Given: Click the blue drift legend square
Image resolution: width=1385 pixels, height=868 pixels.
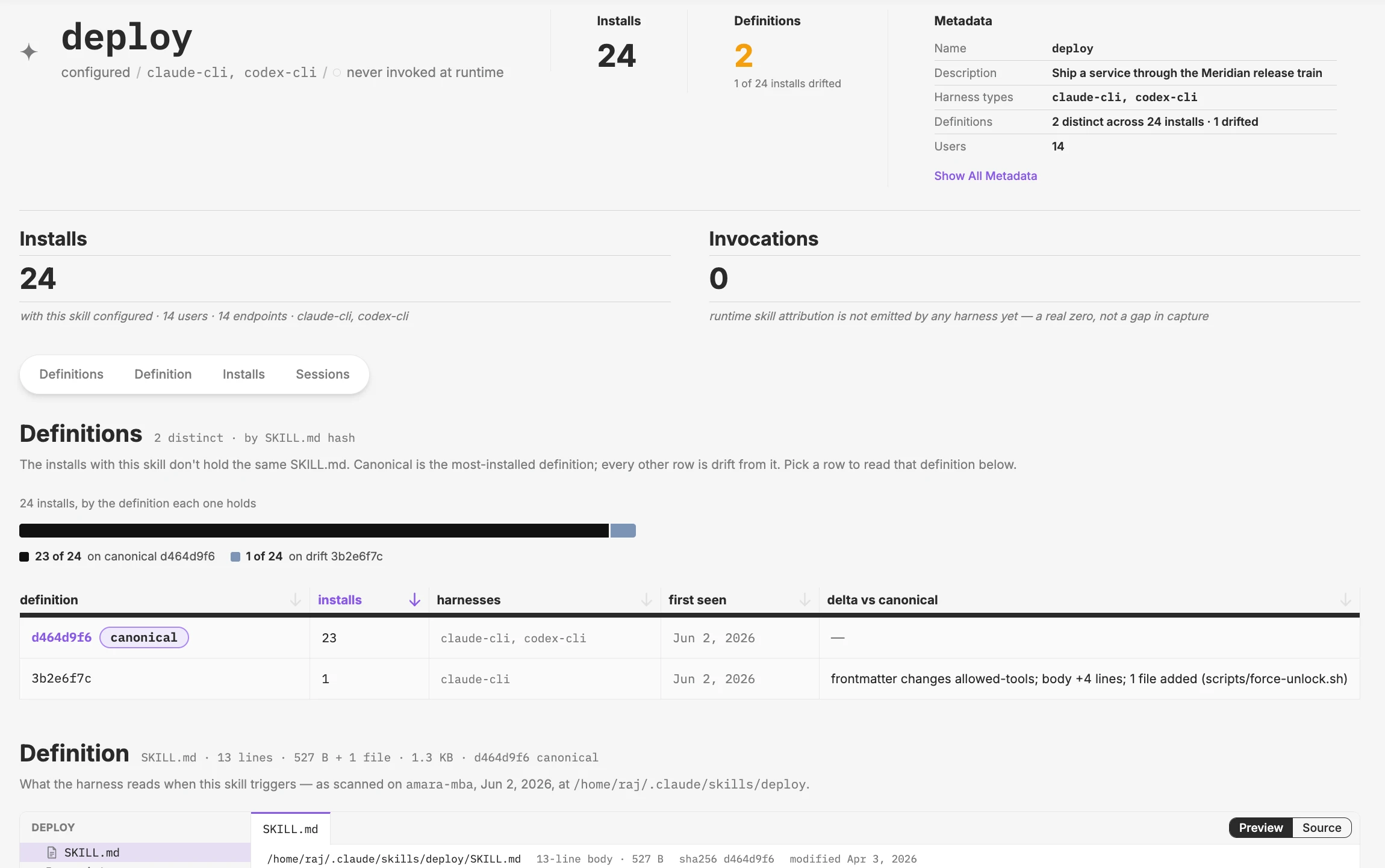Looking at the screenshot, I should (235, 557).
